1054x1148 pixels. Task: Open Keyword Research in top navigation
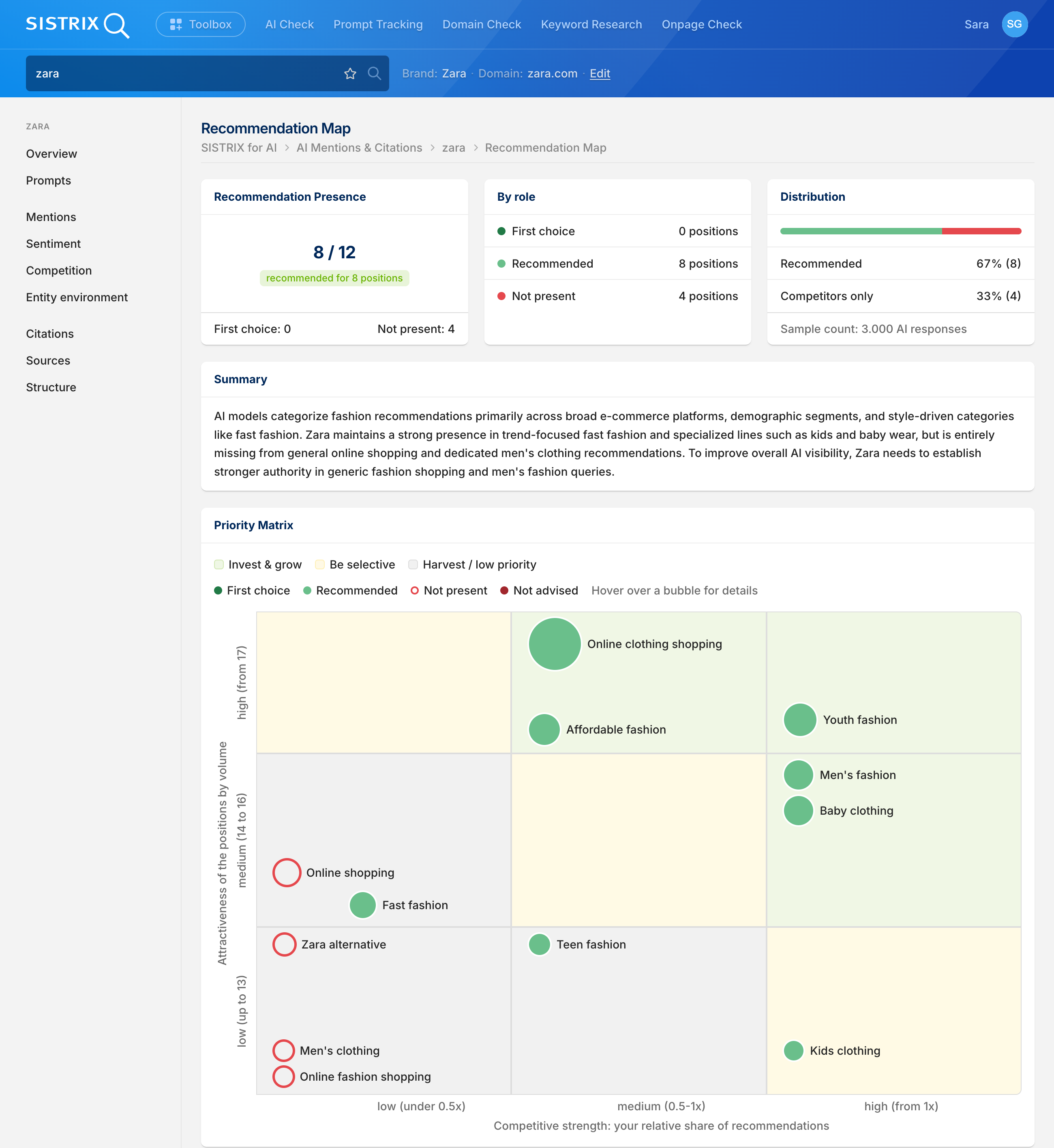click(591, 25)
